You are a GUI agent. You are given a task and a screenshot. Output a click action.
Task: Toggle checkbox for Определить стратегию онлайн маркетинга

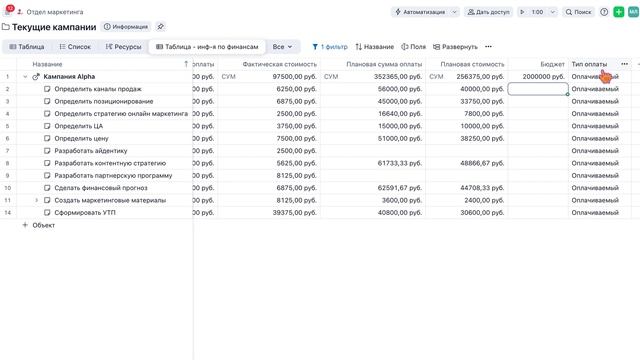[47, 113]
